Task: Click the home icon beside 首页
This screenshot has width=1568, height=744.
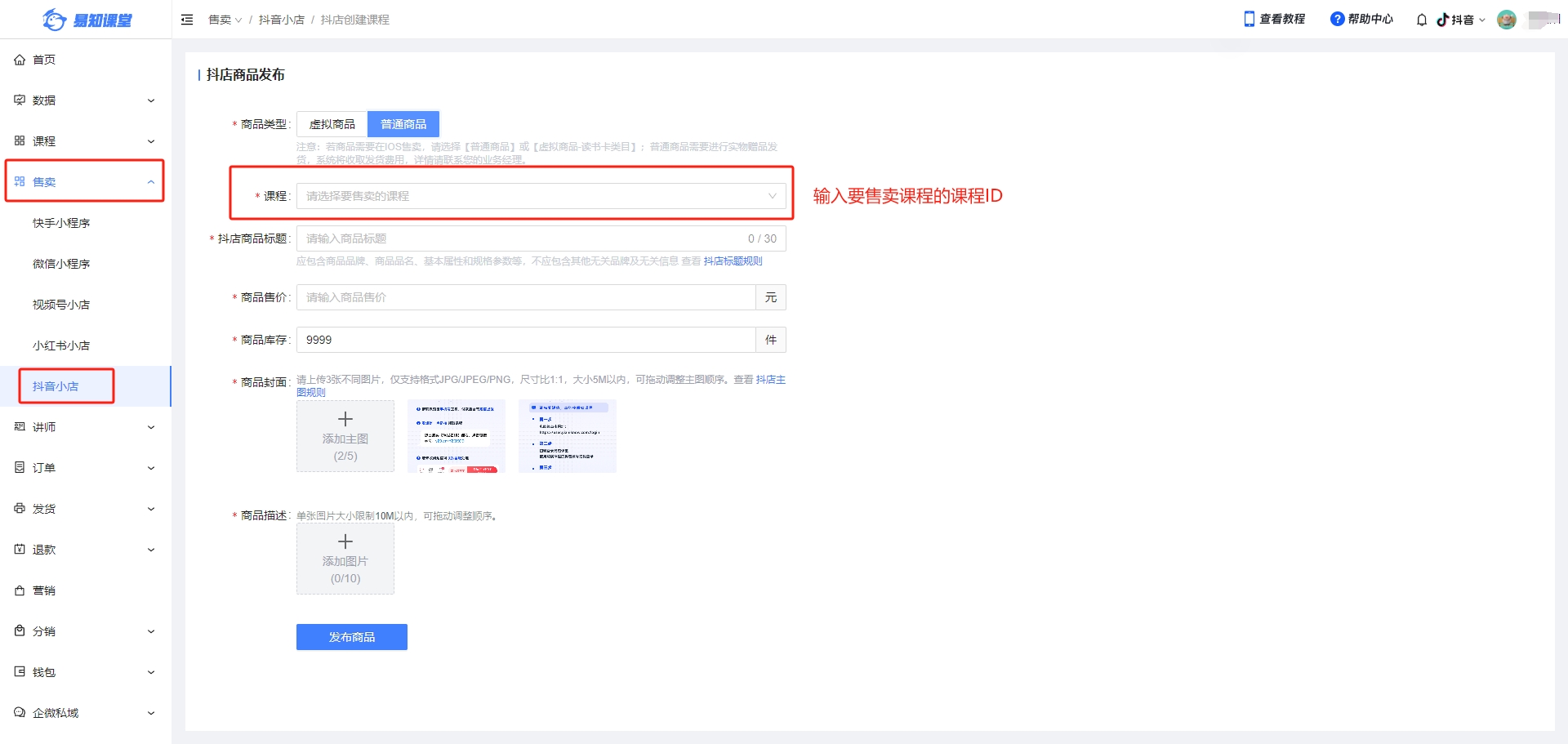Action: 20,60
